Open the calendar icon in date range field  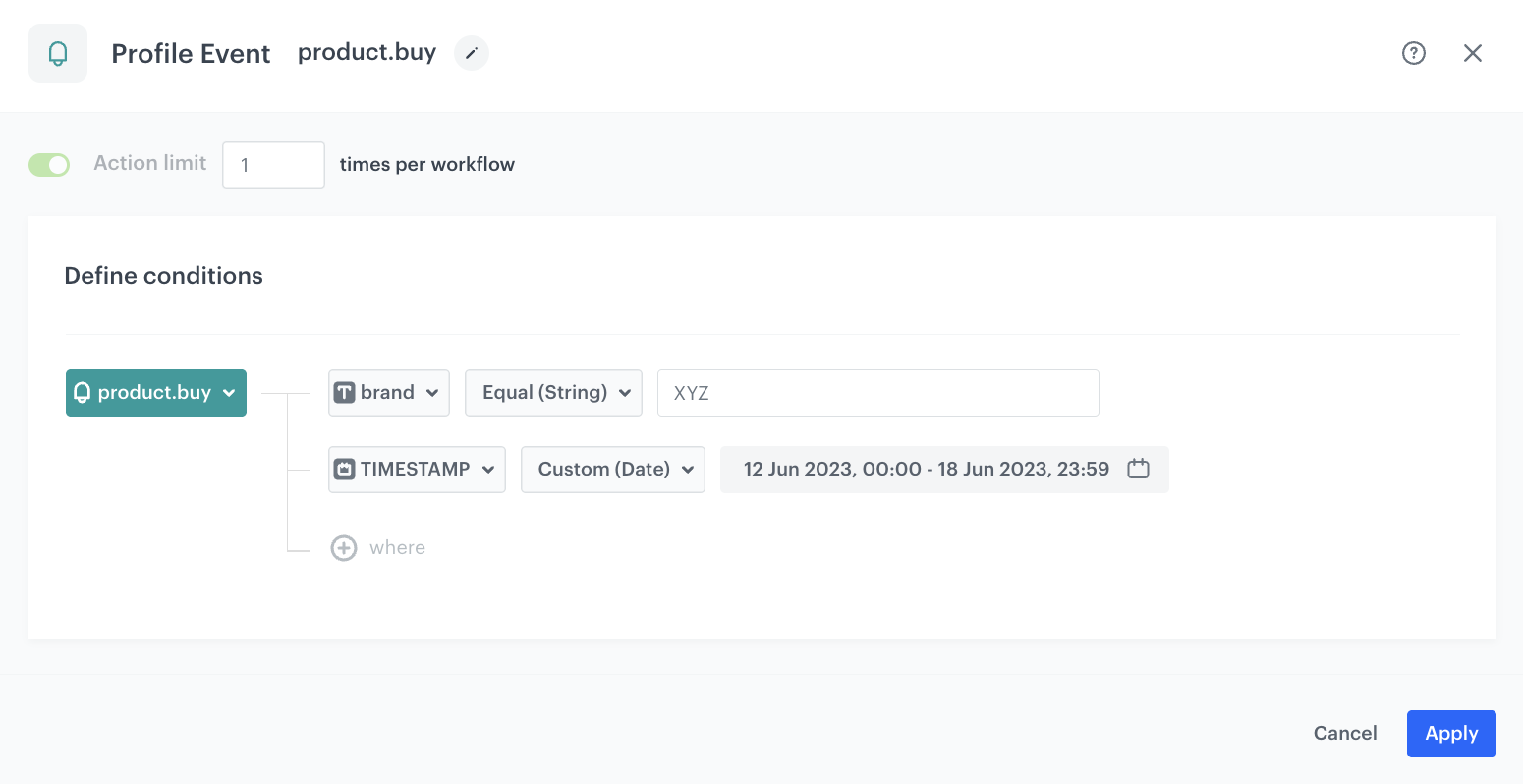coord(1138,469)
